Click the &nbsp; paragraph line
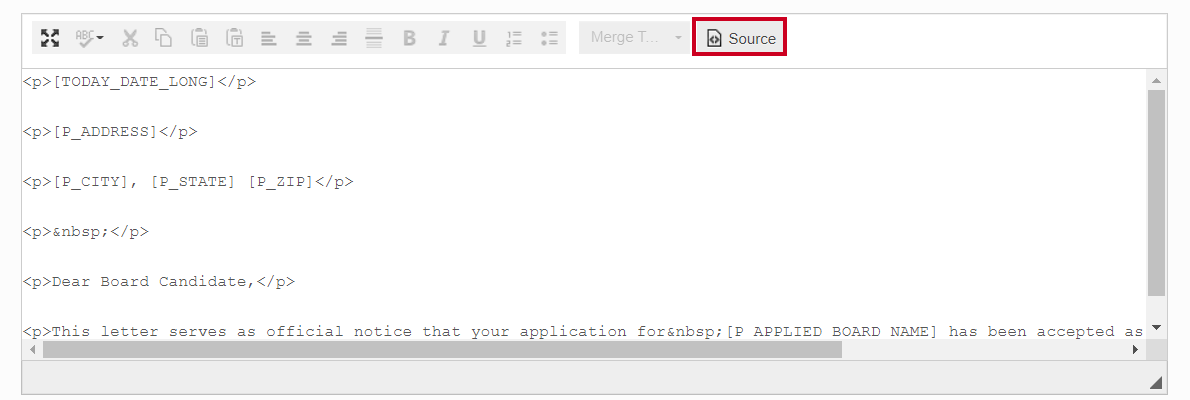1190x400 pixels. pos(85,232)
